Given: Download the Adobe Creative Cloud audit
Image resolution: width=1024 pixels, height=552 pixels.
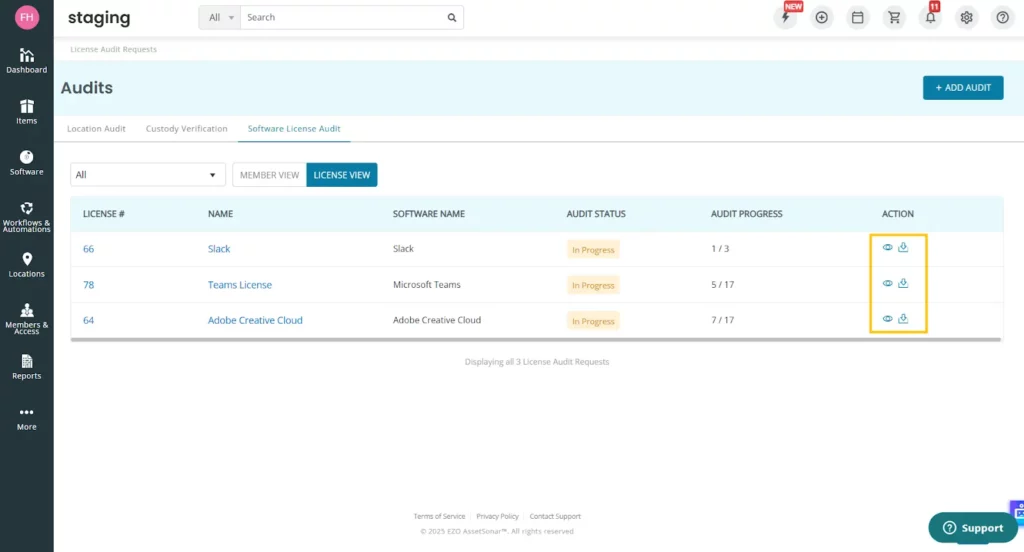Looking at the screenshot, I should pyautogui.click(x=903, y=319).
